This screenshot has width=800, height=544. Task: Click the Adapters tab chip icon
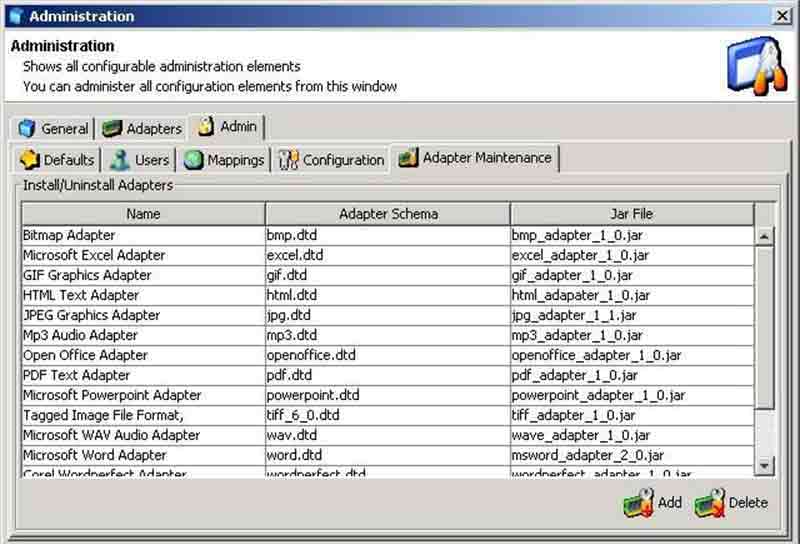(x=112, y=129)
